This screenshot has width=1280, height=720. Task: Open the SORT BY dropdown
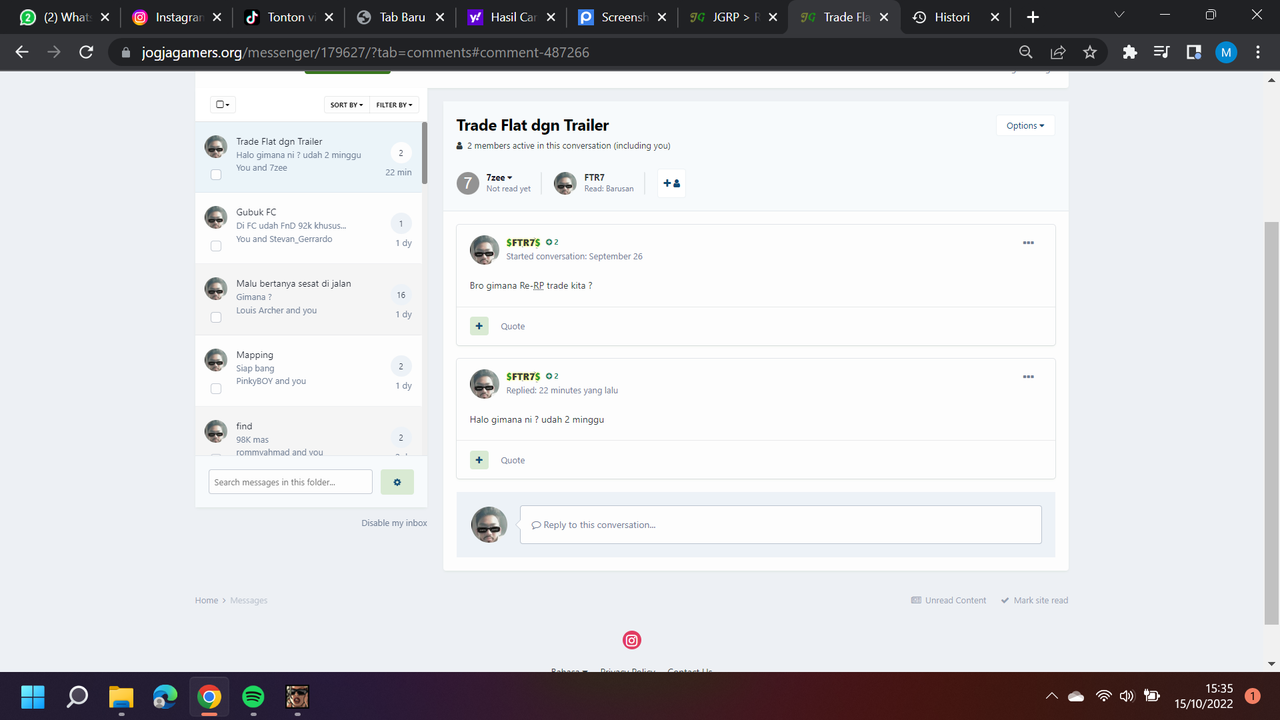(x=346, y=104)
